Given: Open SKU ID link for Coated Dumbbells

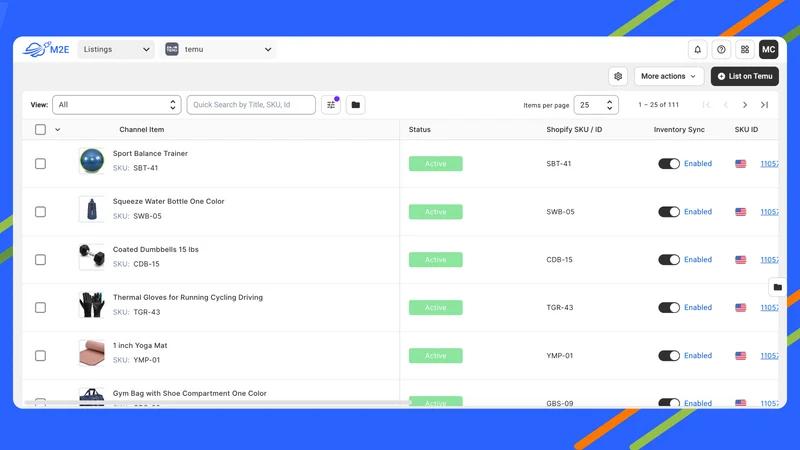Looking at the screenshot, I should pos(769,260).
